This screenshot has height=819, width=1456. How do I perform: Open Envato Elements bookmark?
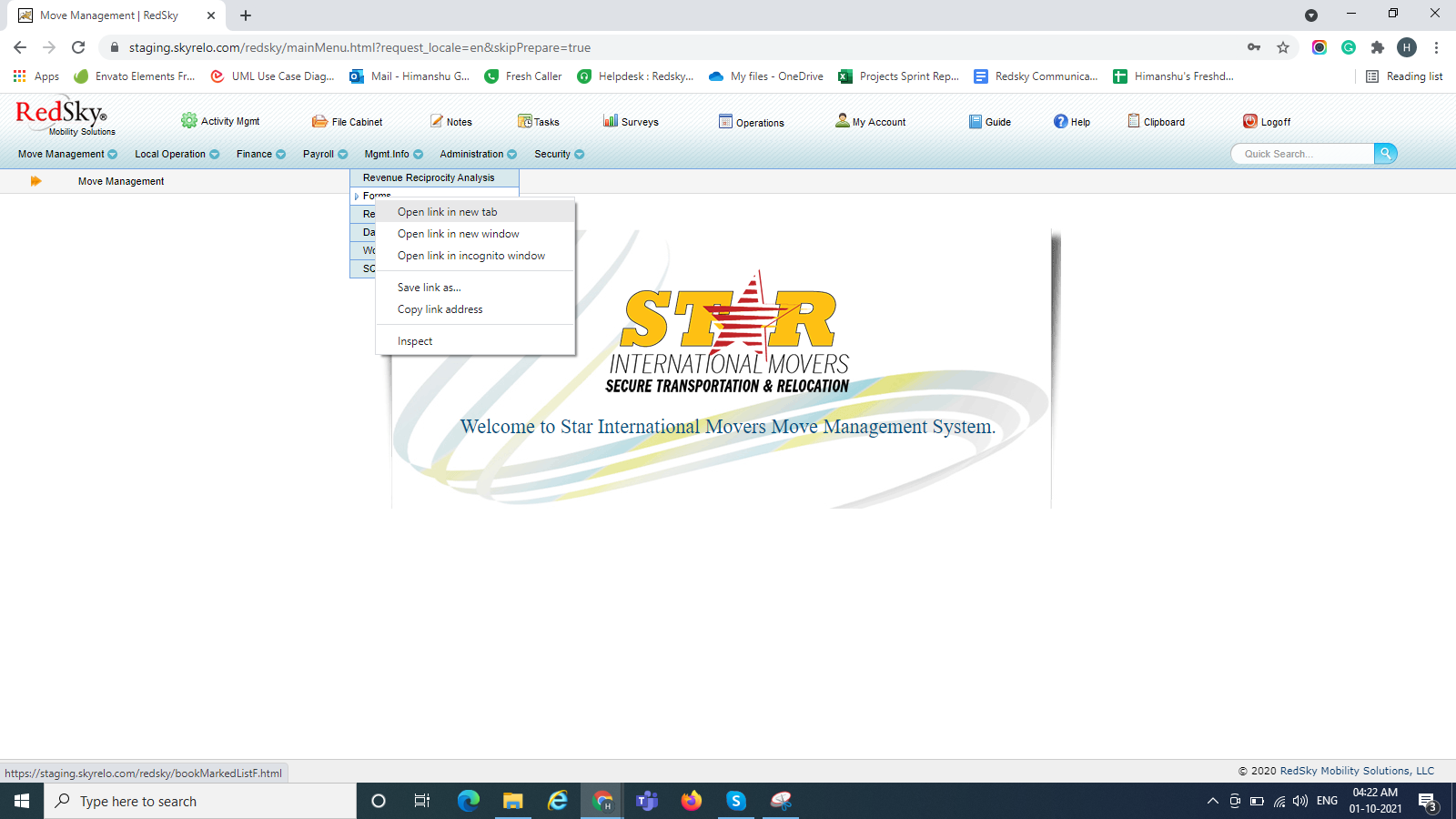pyautogui.click(x=135, y=76)
